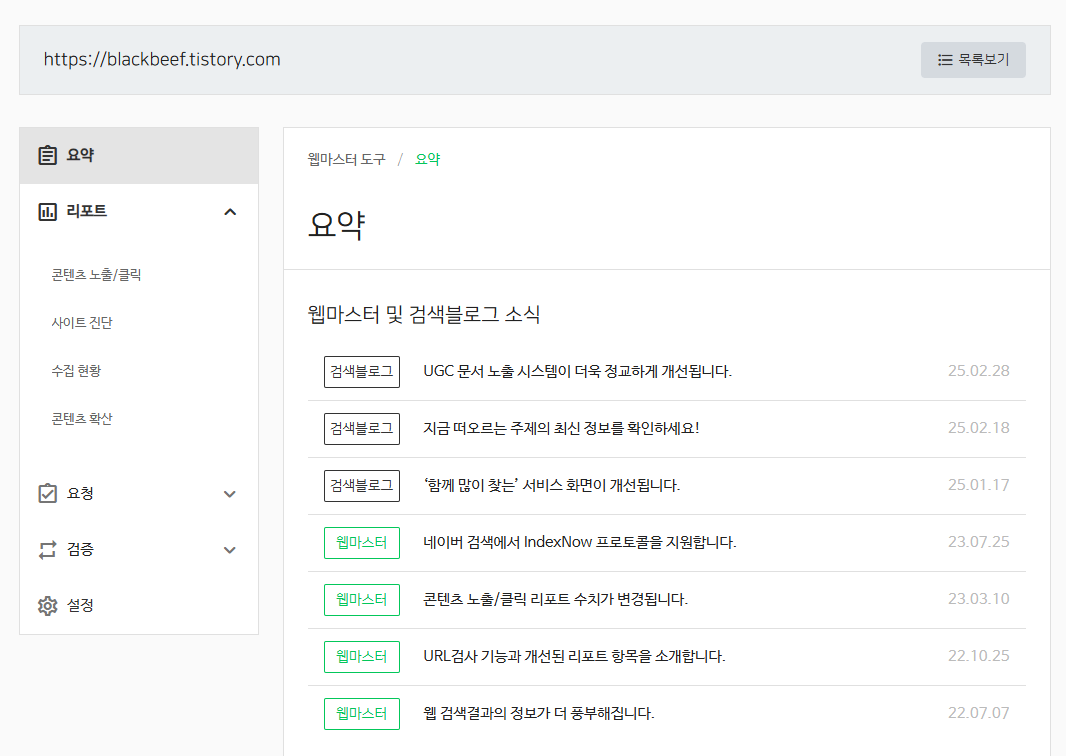1066x756 pixels.
Task: Open the 요청 menu label
Action: coord(80,493)
